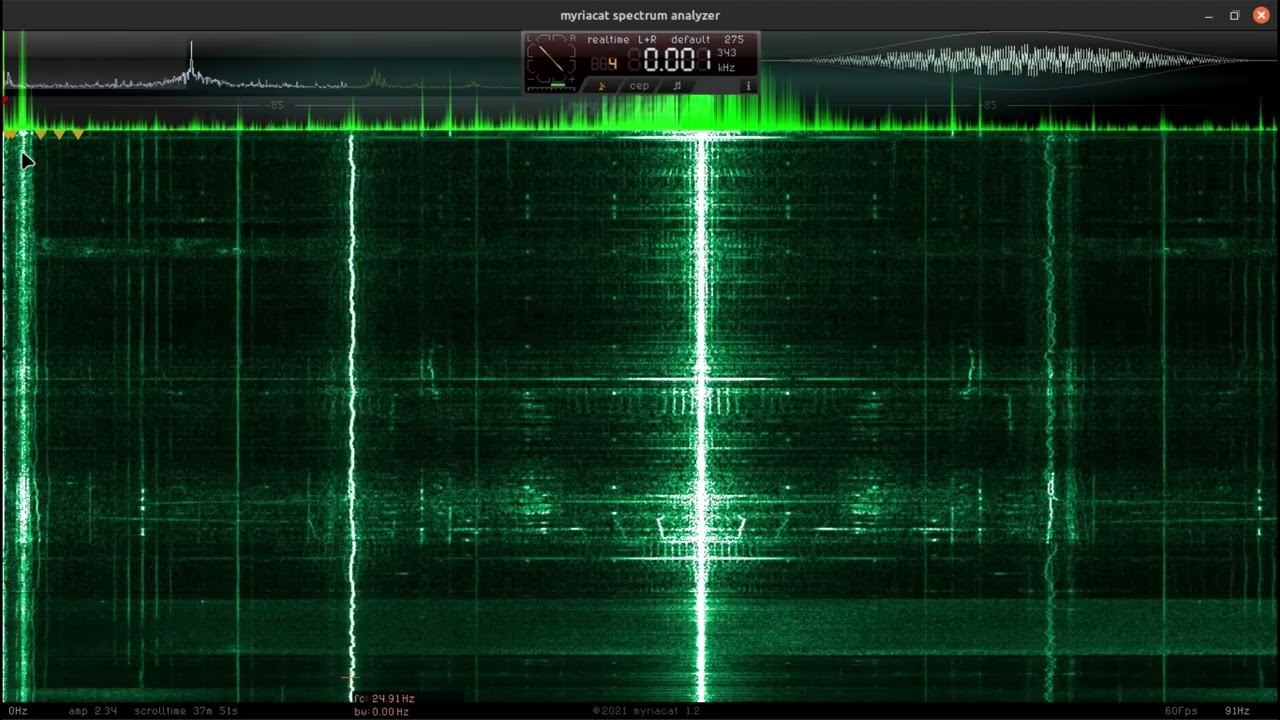Minimize the spectrum analyzer window

1209,15
